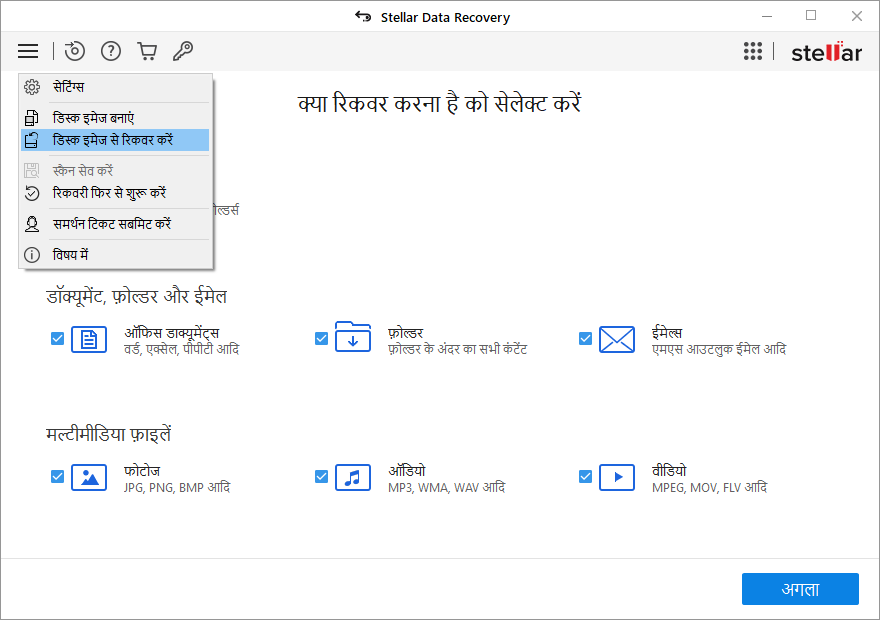Disable the ईमेल्स checkbox
The height and width of the screenshot is (620, 880).
(585, 339)
